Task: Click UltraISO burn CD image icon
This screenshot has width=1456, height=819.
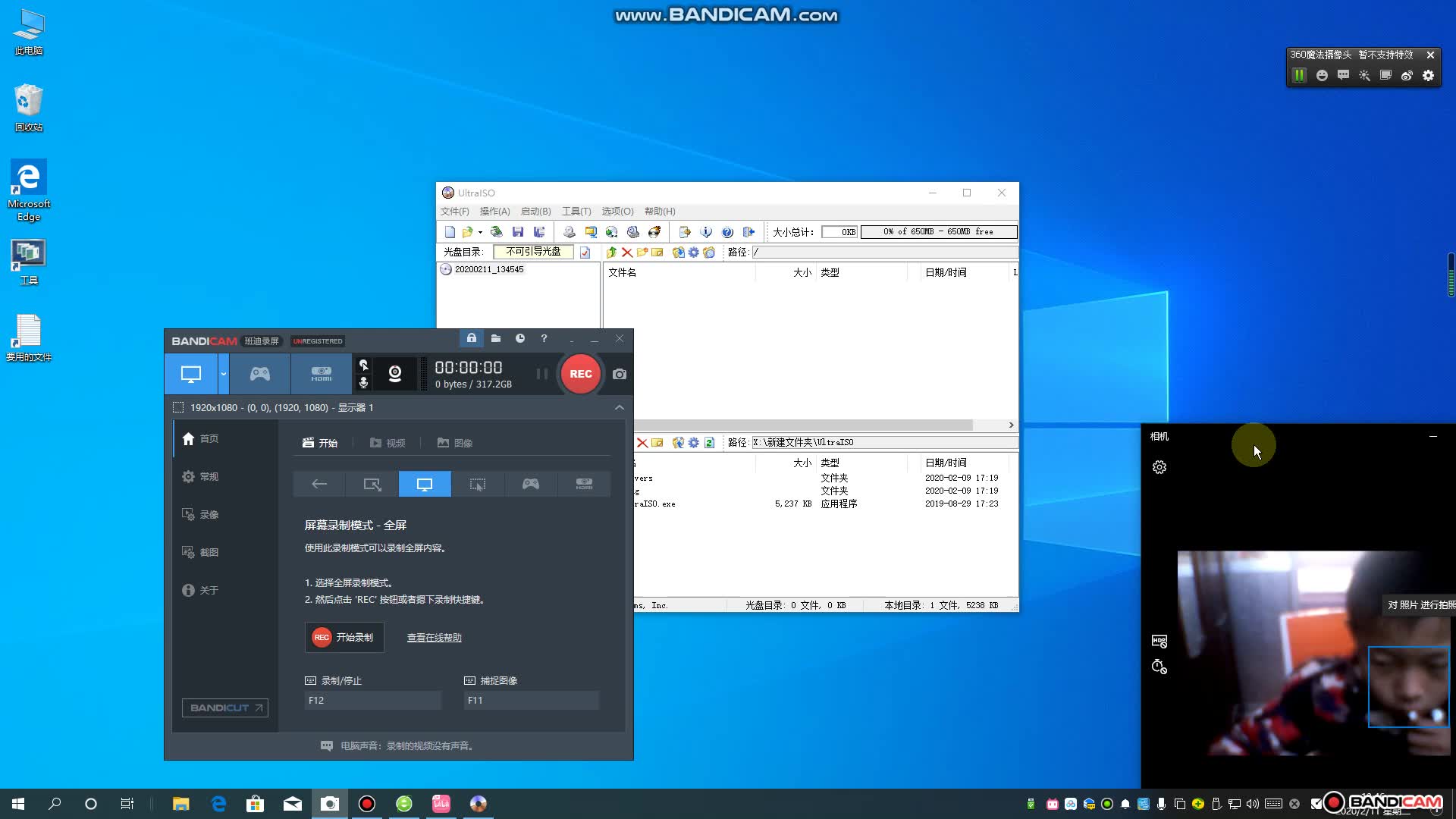Action: tap(654, 232)
